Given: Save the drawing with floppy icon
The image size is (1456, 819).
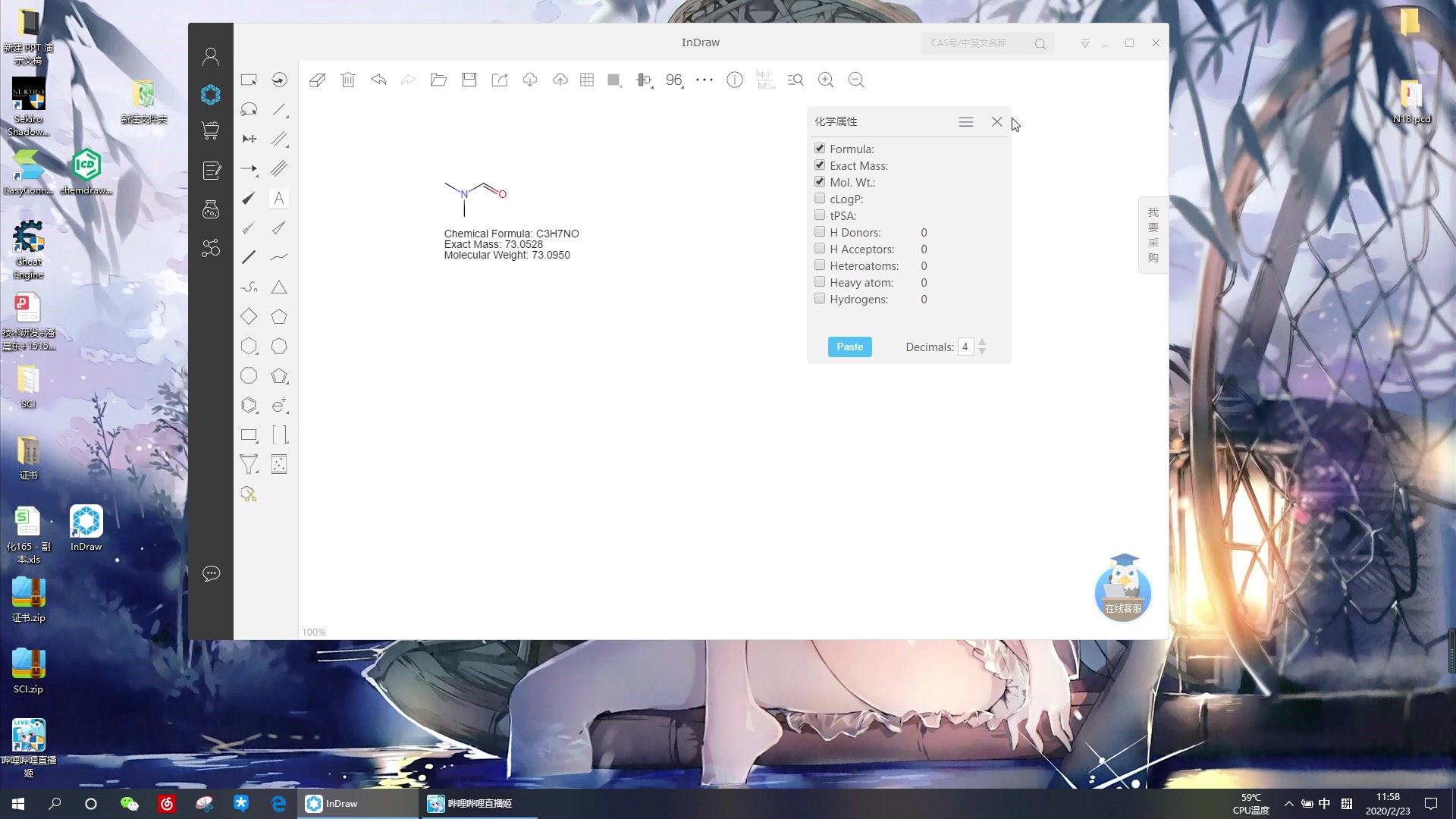Looking at the screenshot, I should coord(469,80).
